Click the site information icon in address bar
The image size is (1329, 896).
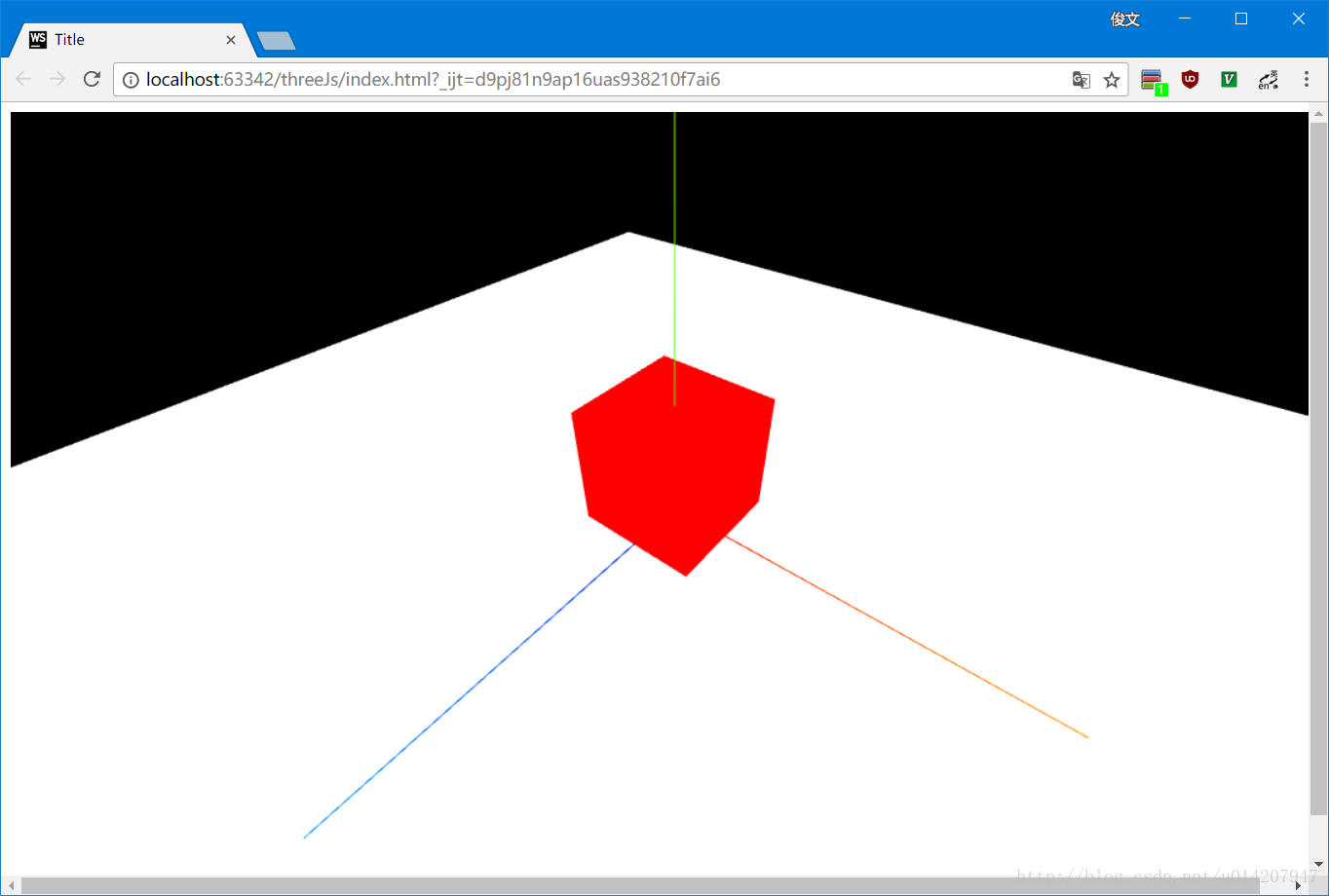click(x=131, y=80)
